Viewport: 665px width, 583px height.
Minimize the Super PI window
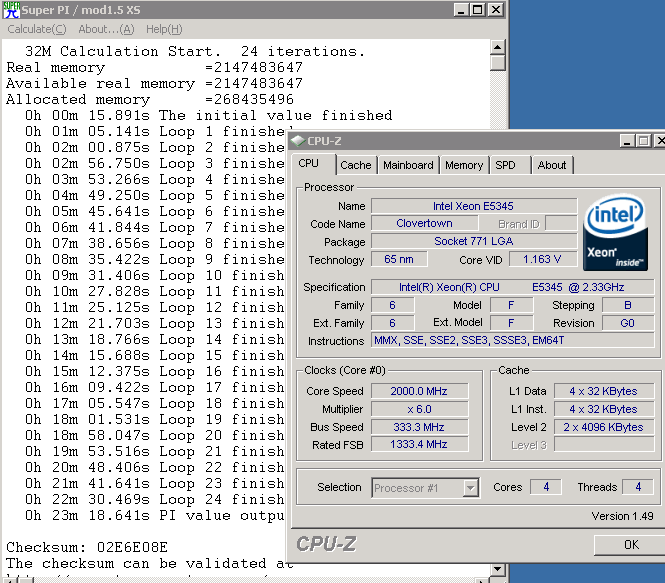coord(461,9)
